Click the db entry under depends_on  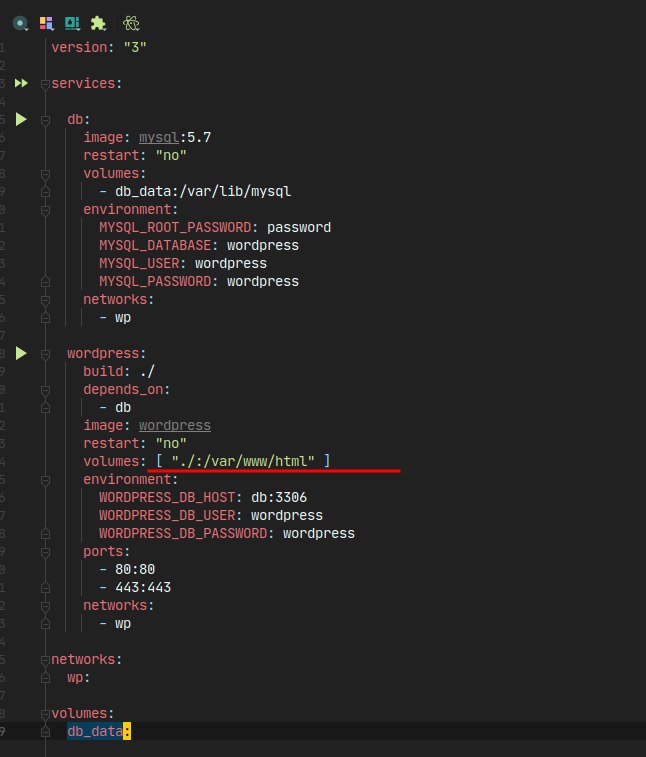[x=123, y=407]
